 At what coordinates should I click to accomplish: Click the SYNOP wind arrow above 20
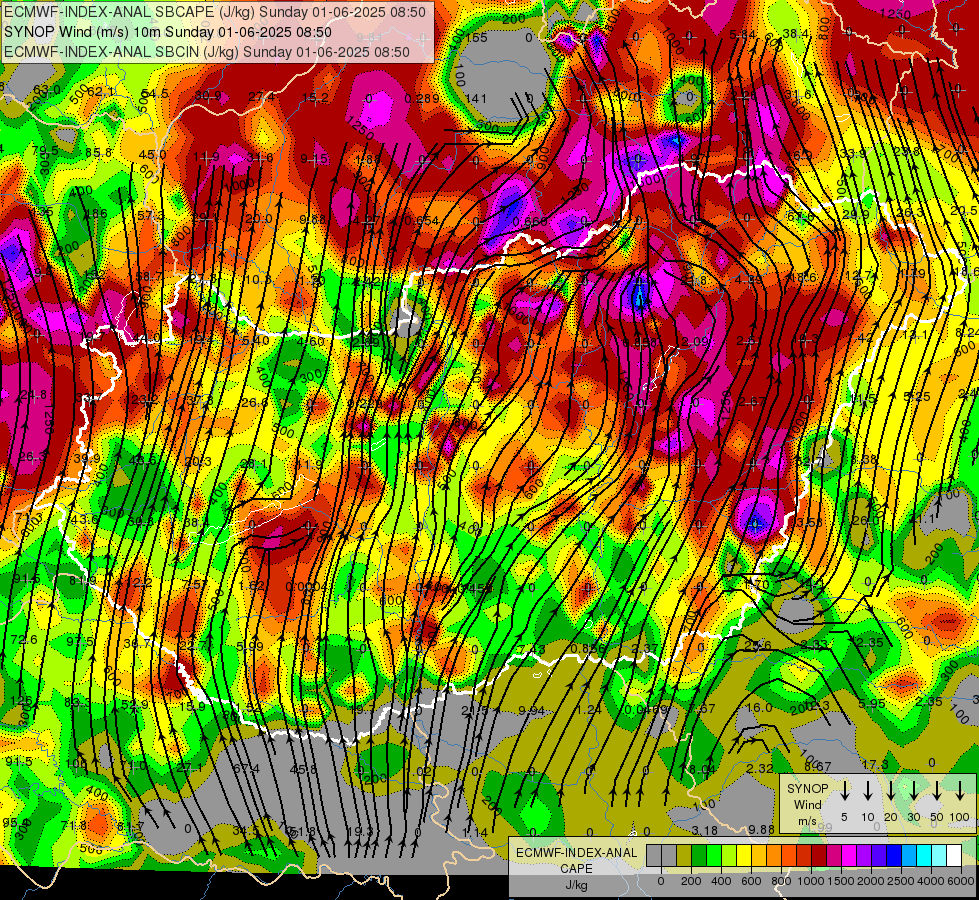[891, 790]
